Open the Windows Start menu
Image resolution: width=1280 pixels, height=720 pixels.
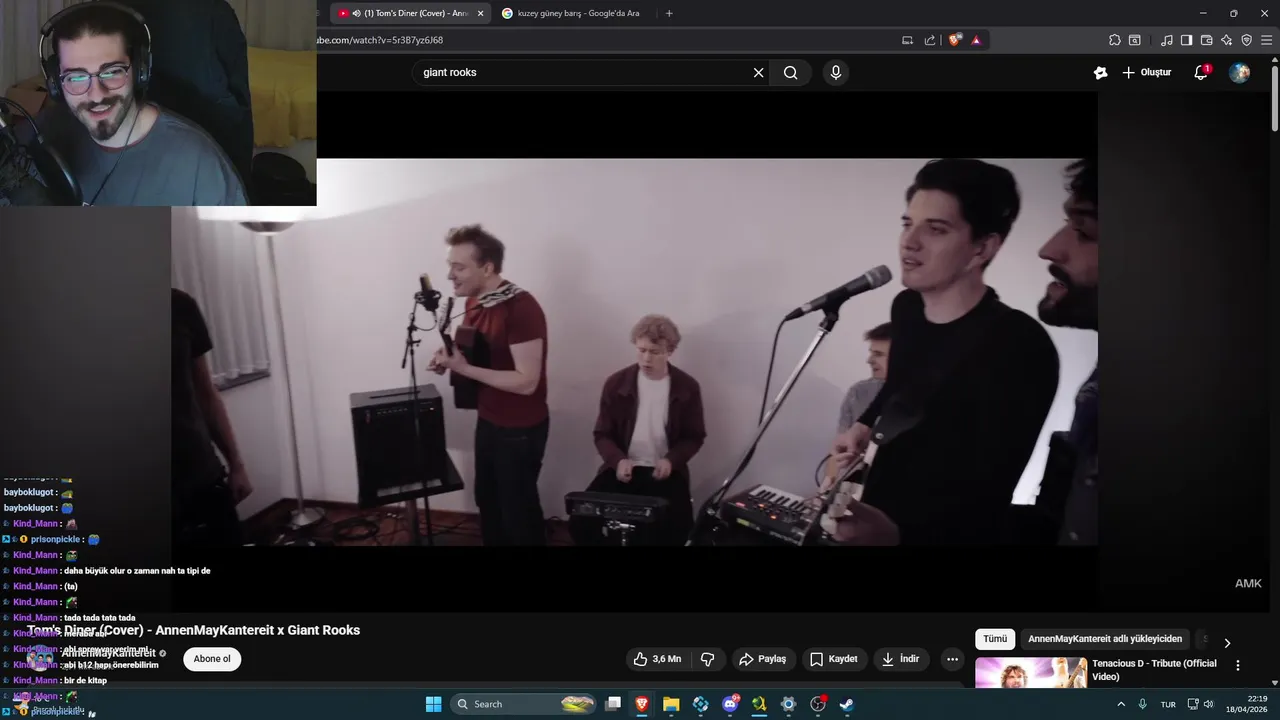[x=434, y=704]
